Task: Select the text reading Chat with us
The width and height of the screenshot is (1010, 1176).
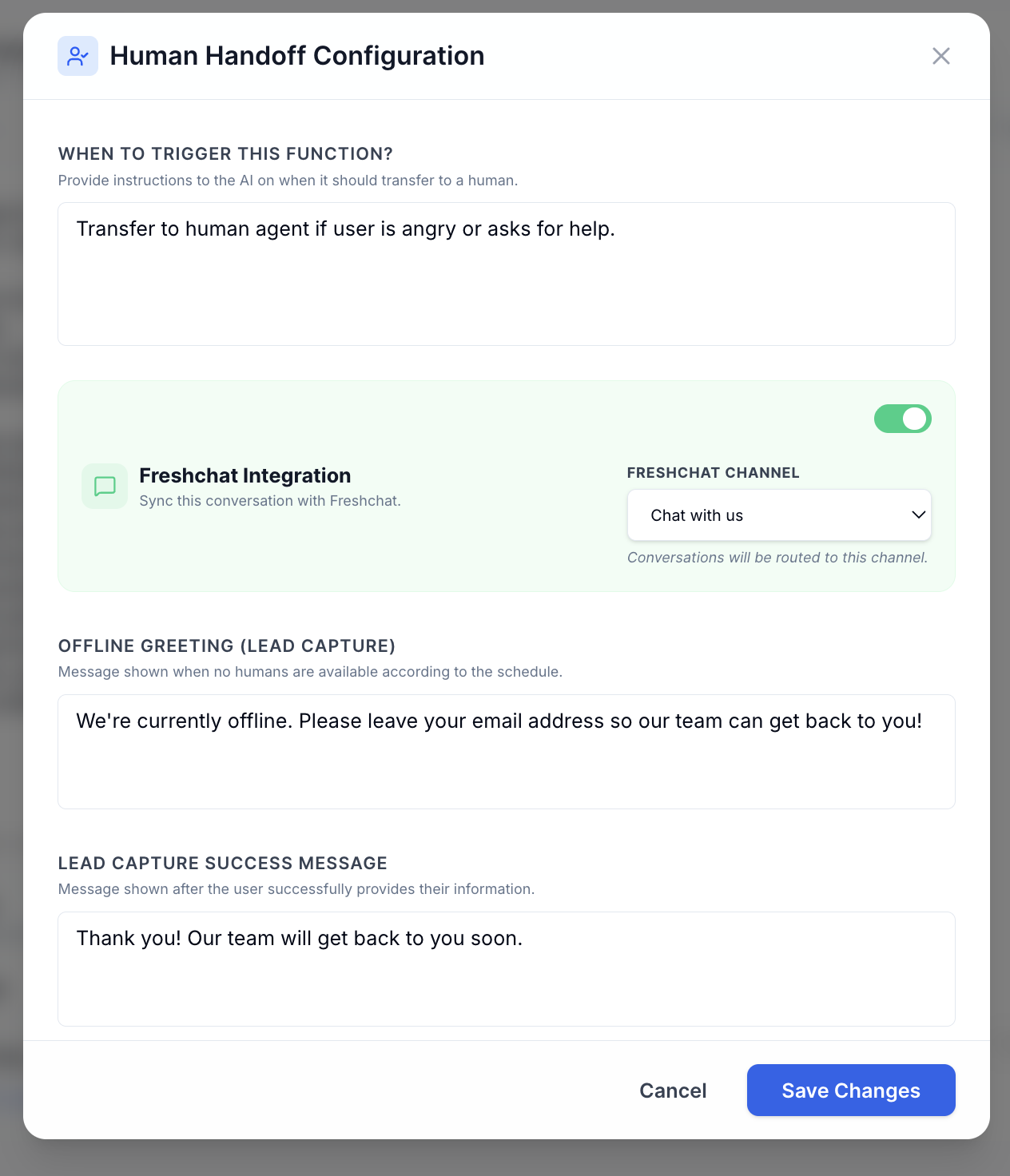Action: 696,514
